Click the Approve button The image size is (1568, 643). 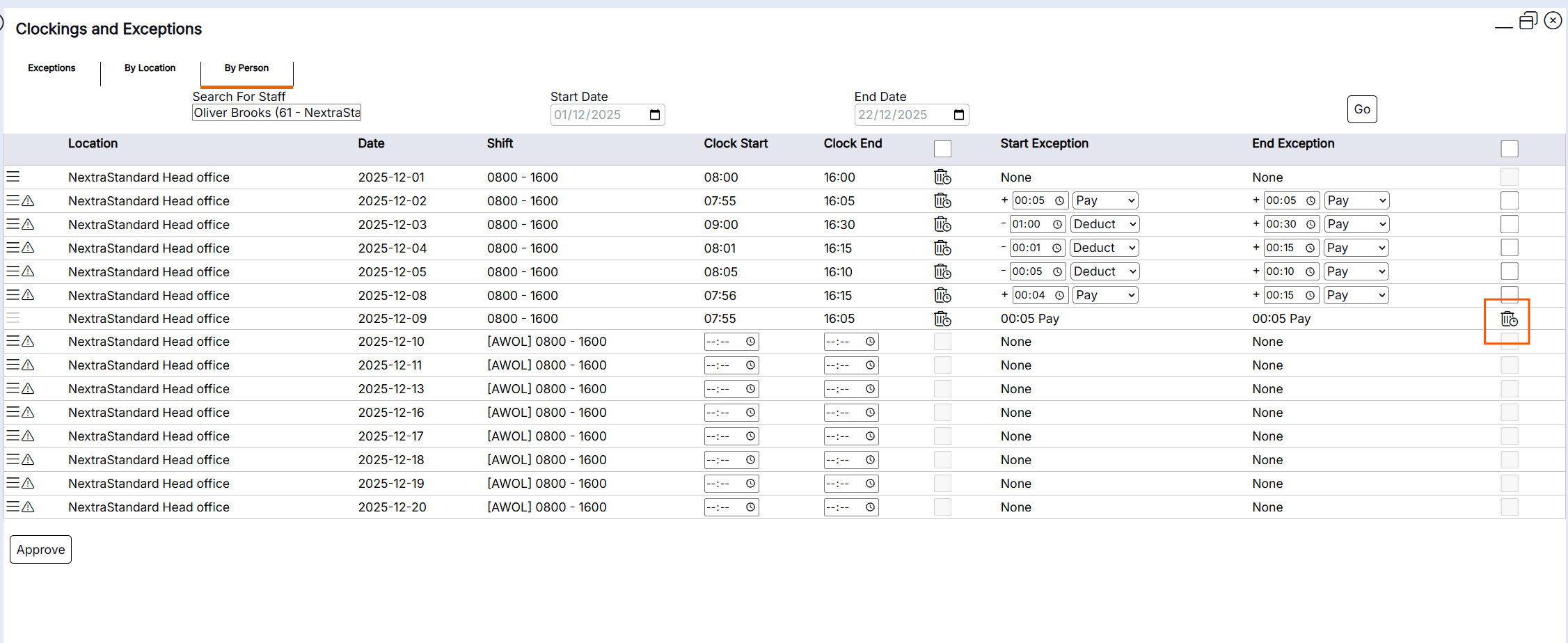point(40,550)
